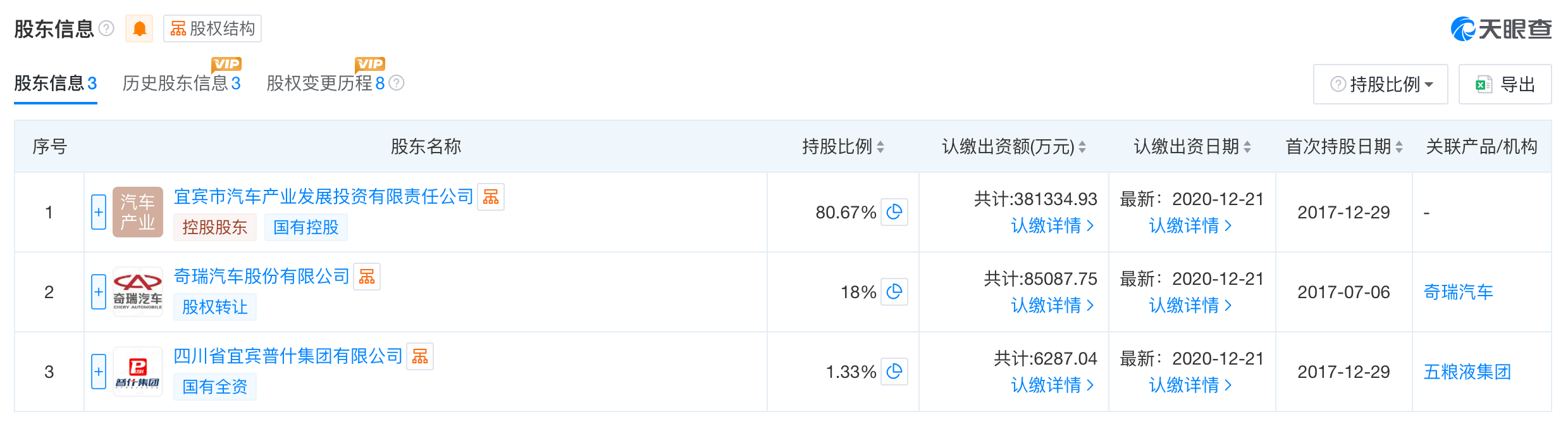Click equity structure icon next to 奇瑞汽车股份有限公司
Screen dimensions: 1568x426
pos(367,277)
